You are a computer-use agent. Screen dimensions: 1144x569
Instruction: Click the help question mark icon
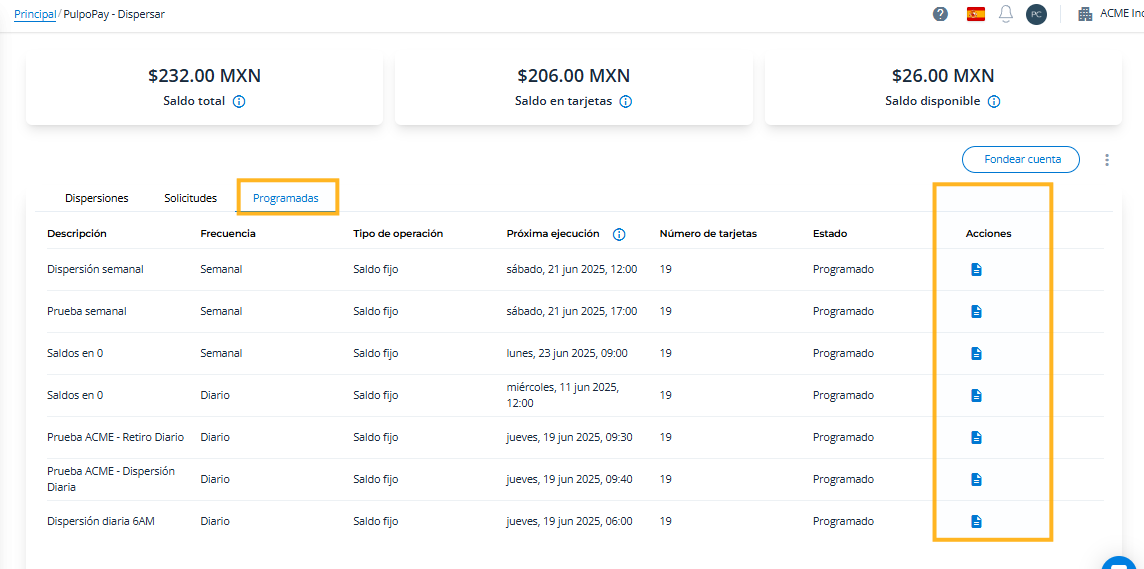point(940,14)
